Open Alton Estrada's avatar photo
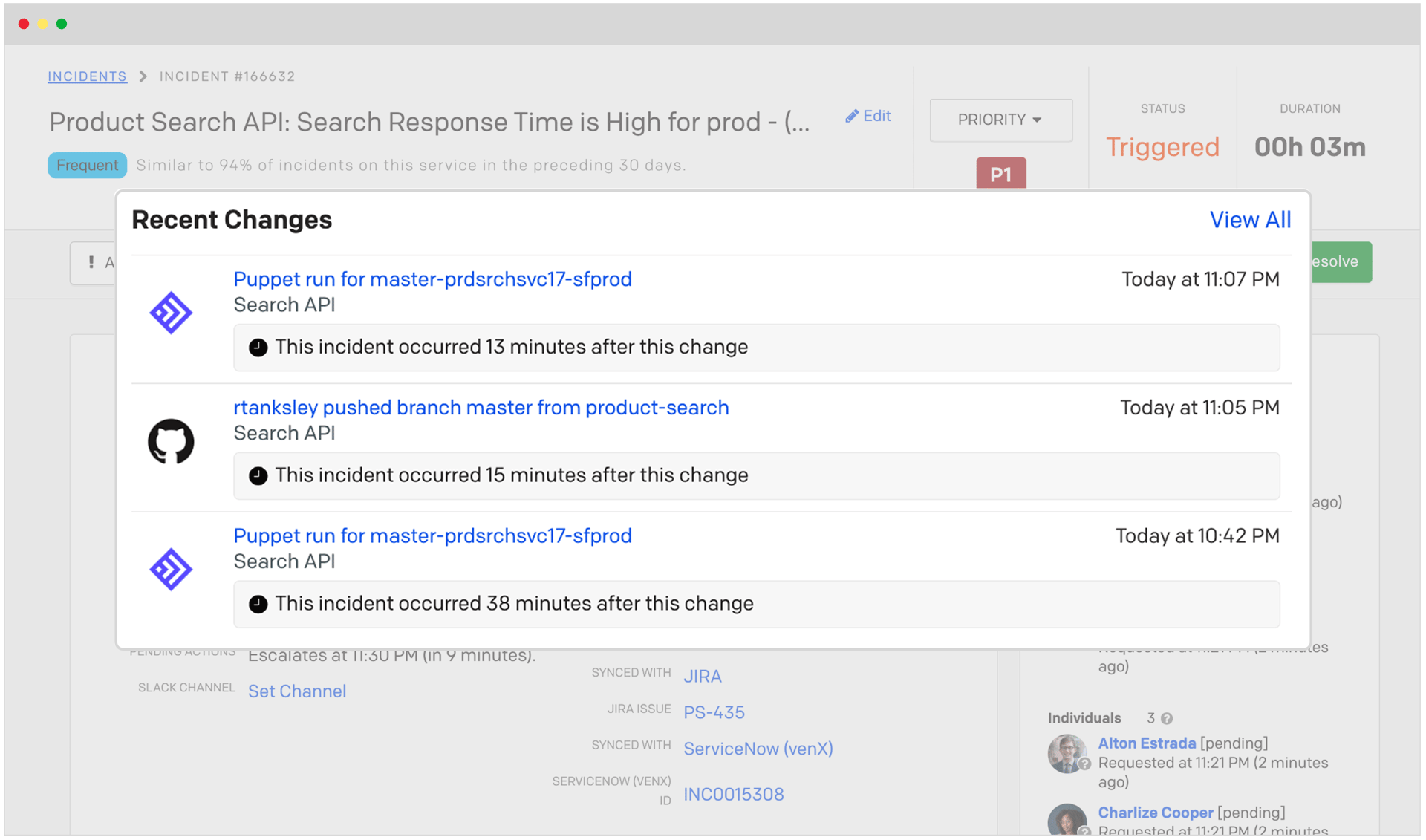The image size is (1426, 840). pyautogui.click(x=1067, y=753)
